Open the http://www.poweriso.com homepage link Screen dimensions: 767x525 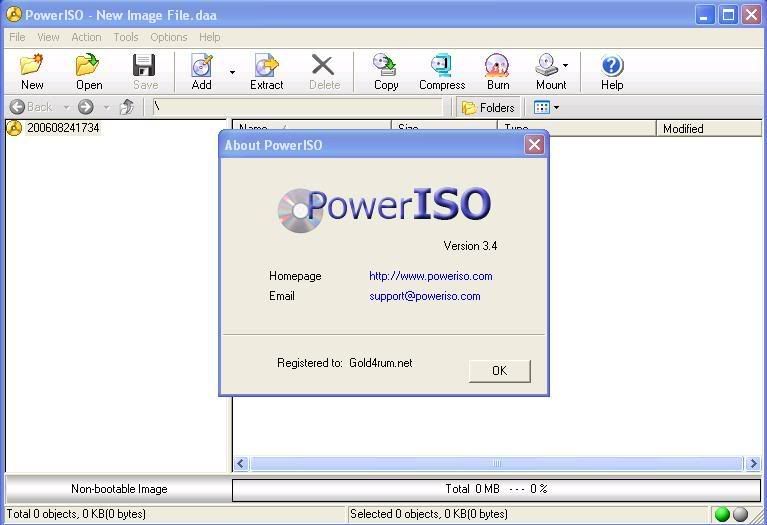point(430,276)
